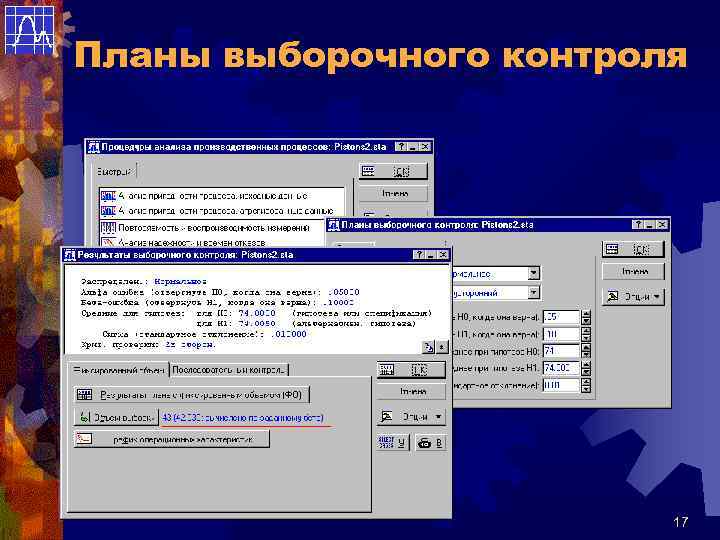720x540 pixels.
Task: Click the STATISTICA logo icon in slide corner
Action: point(29,30)
